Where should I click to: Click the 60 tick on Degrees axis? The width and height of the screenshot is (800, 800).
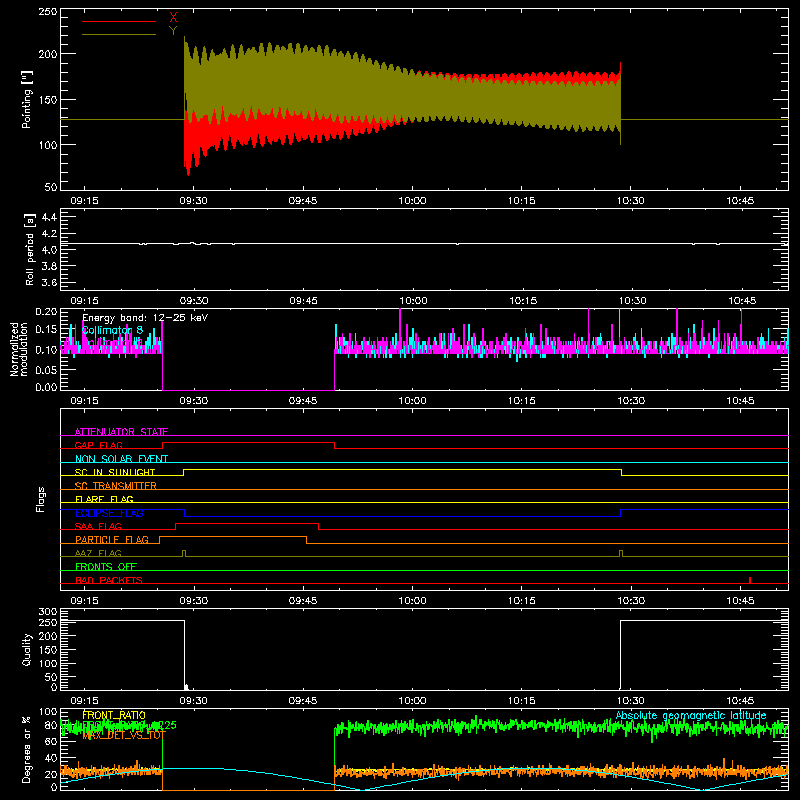coord(51,741)
